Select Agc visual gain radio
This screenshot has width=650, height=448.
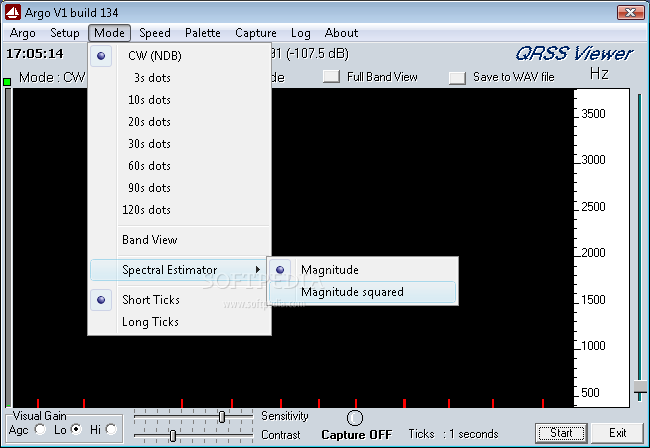coord(40,429)
